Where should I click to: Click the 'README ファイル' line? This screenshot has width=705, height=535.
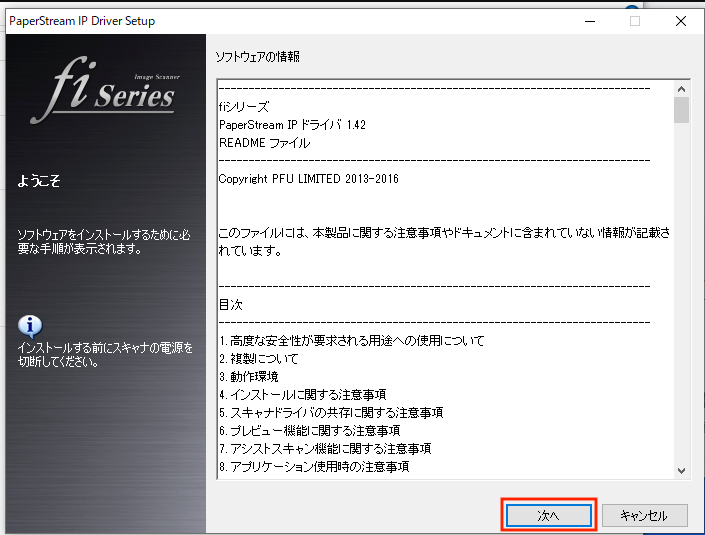pyautogui.click(x=264, y=143)
